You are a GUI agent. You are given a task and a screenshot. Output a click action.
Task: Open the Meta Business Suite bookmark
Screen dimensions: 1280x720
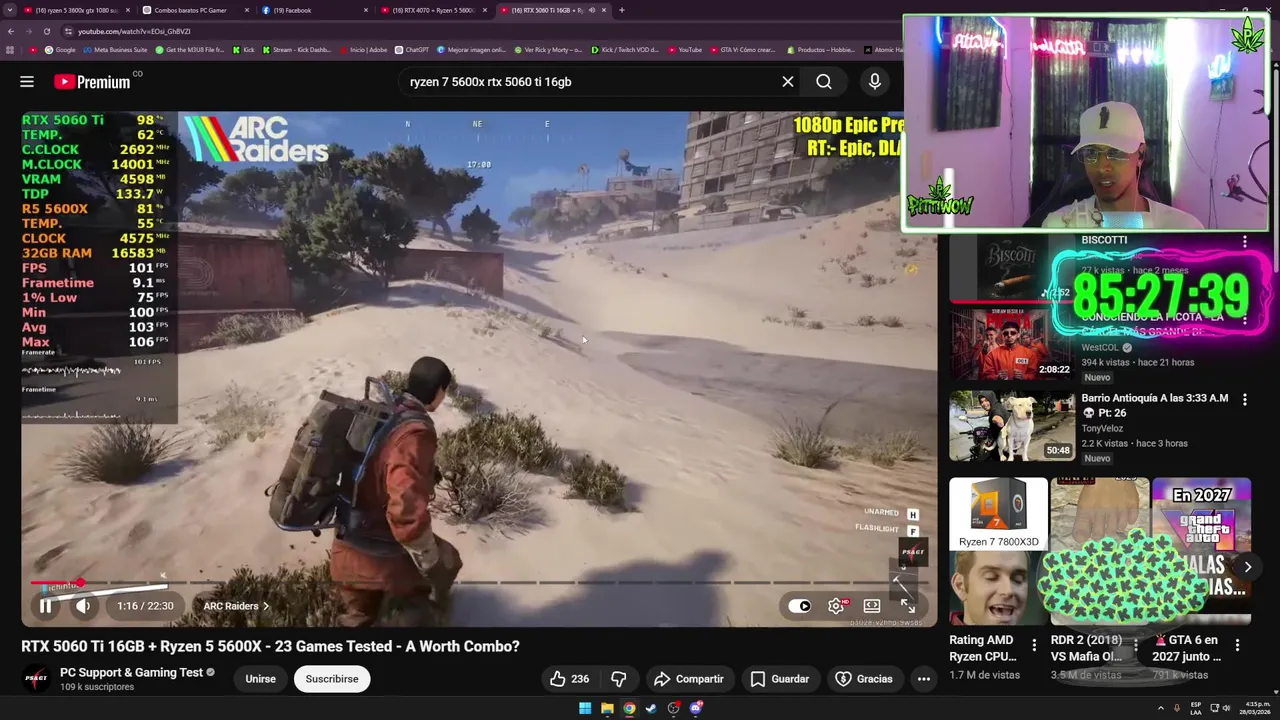coord(115,49)
